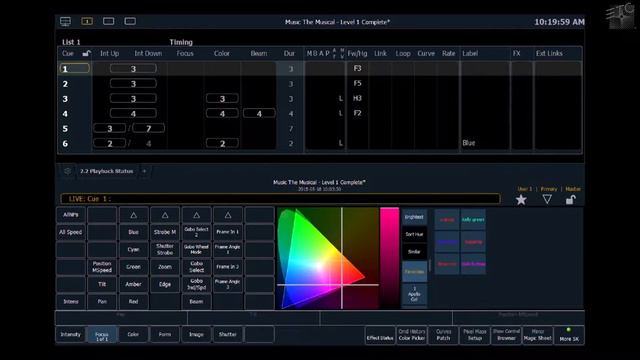Toggle the padlock icon under Master
The width and height of the screenshot is (640, 360).
point(571,200)
